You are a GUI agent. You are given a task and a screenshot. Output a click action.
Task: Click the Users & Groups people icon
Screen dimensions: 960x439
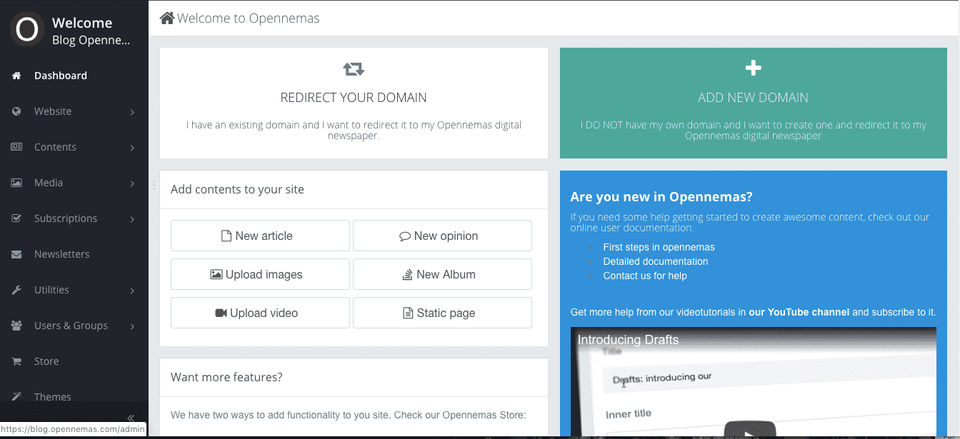[x=16, y=326]
